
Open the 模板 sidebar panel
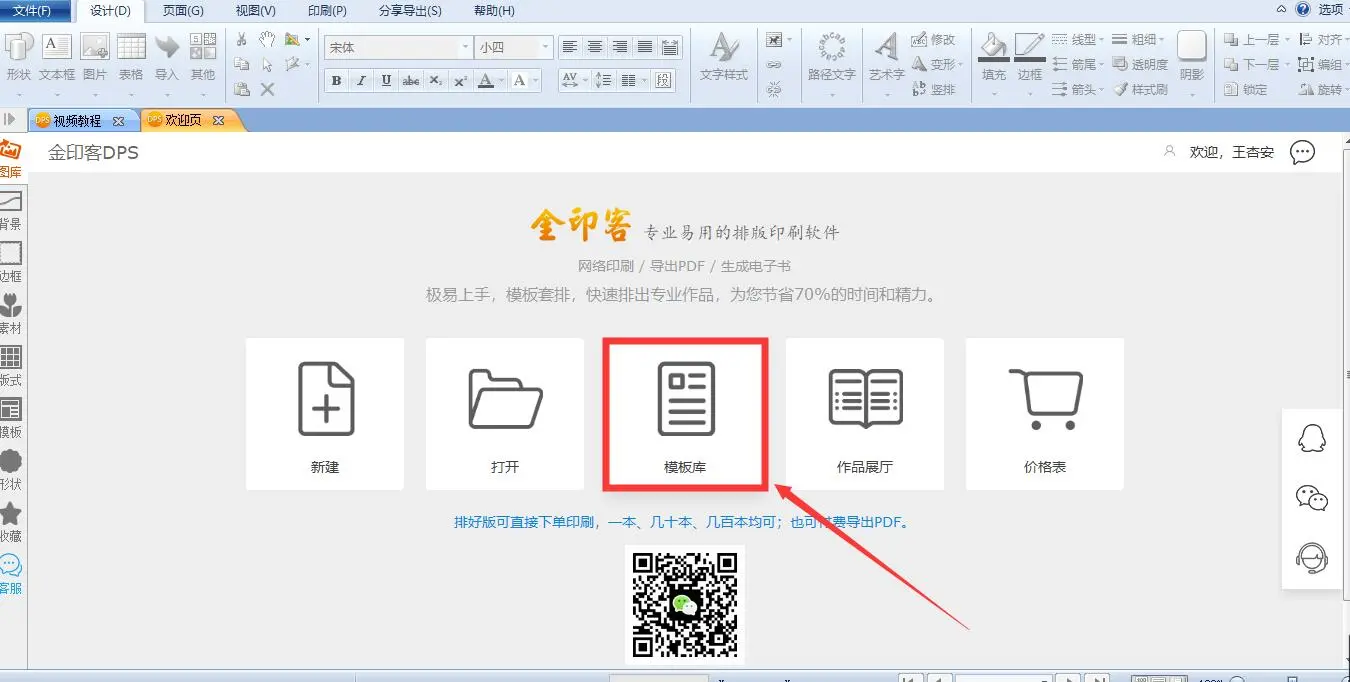[x=10, y=420]
